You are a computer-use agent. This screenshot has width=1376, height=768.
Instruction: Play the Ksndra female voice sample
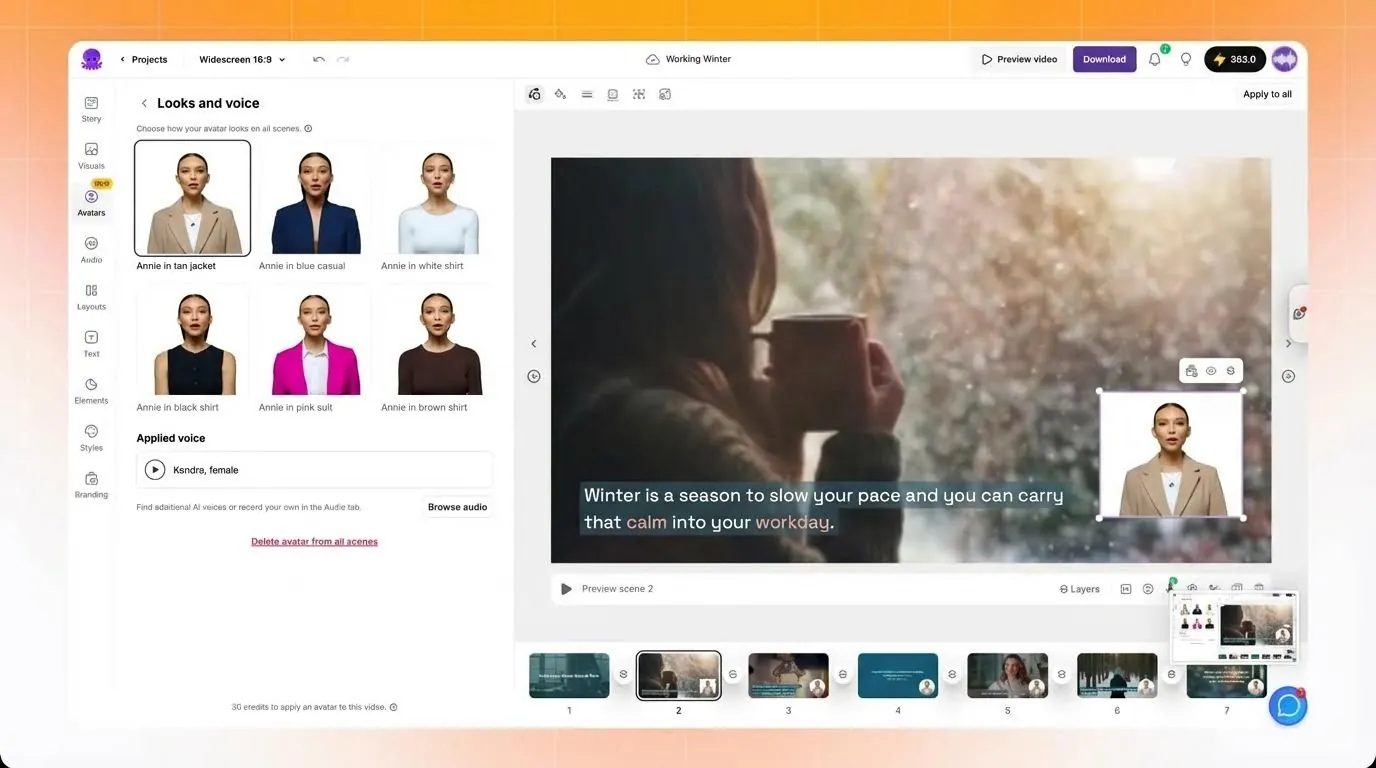(x=155, y=469)
